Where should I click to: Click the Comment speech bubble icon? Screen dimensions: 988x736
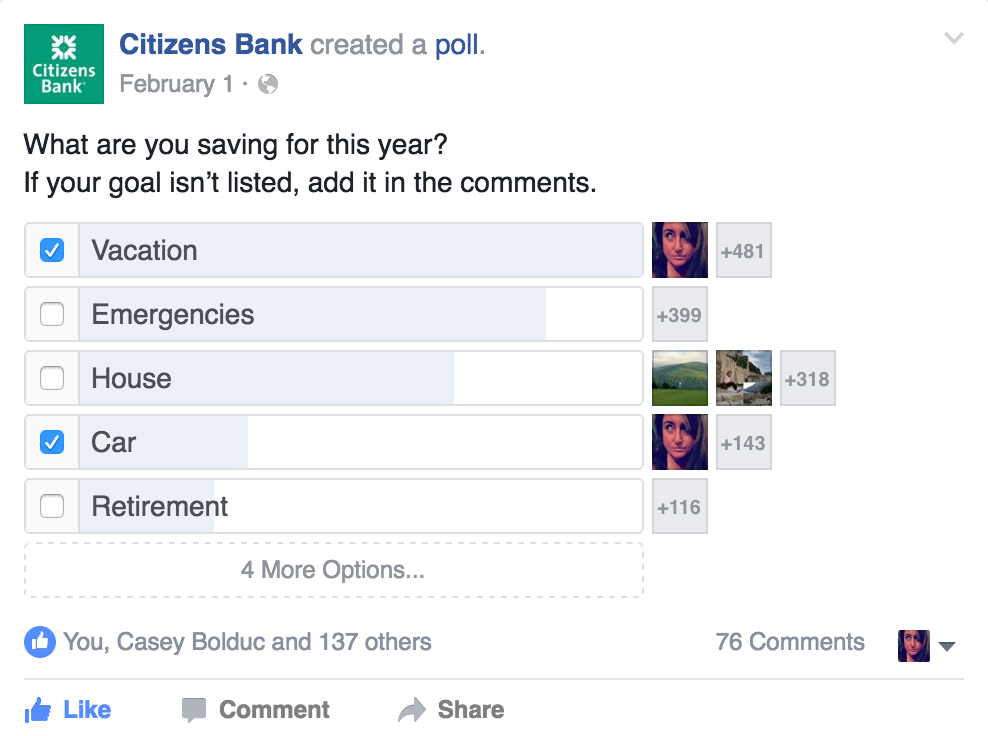tap(194, 710)
